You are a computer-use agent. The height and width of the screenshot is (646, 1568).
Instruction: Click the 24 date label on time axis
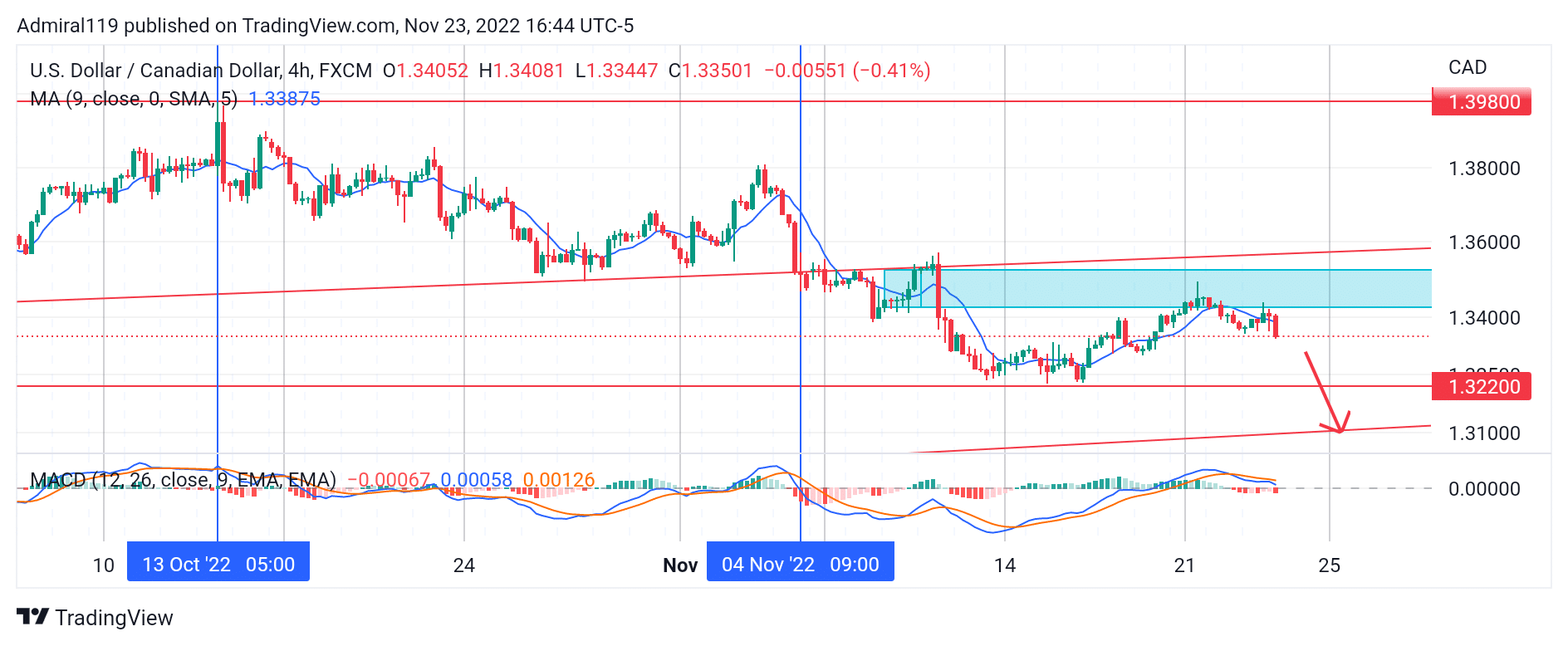coord(464,565)
